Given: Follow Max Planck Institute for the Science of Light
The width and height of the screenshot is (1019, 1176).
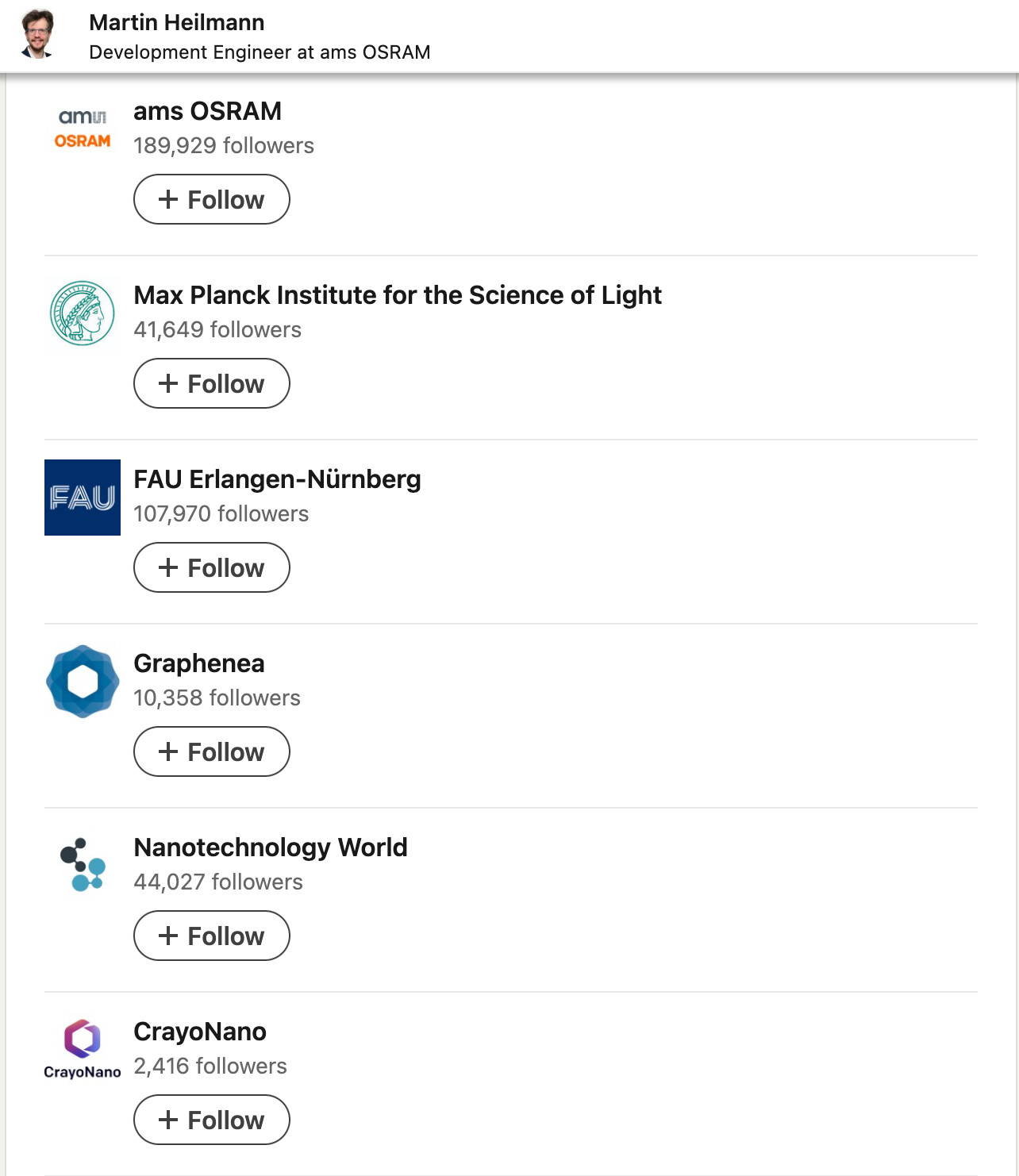Looking at the screenshot, I should pos(212,383).
